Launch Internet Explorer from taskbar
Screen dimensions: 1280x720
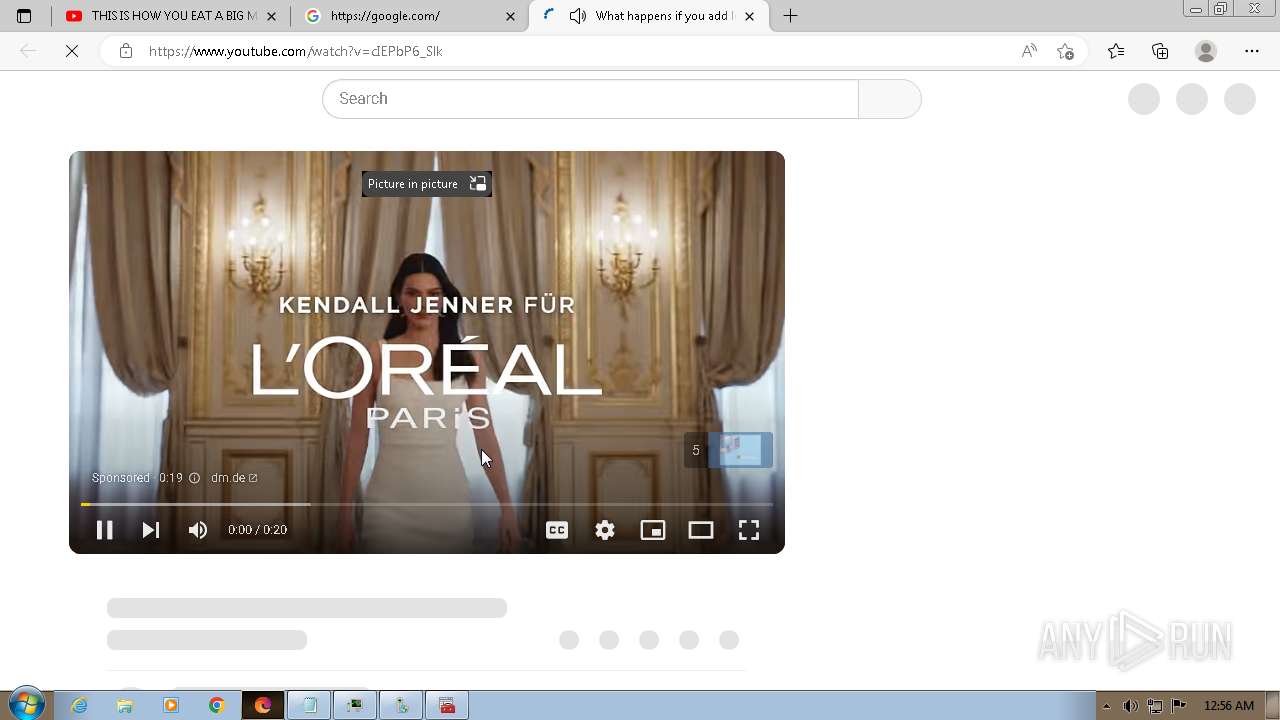pos(80,706)
